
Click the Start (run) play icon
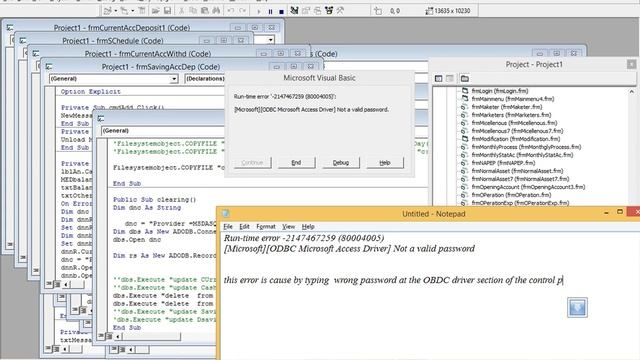[258, 11]
